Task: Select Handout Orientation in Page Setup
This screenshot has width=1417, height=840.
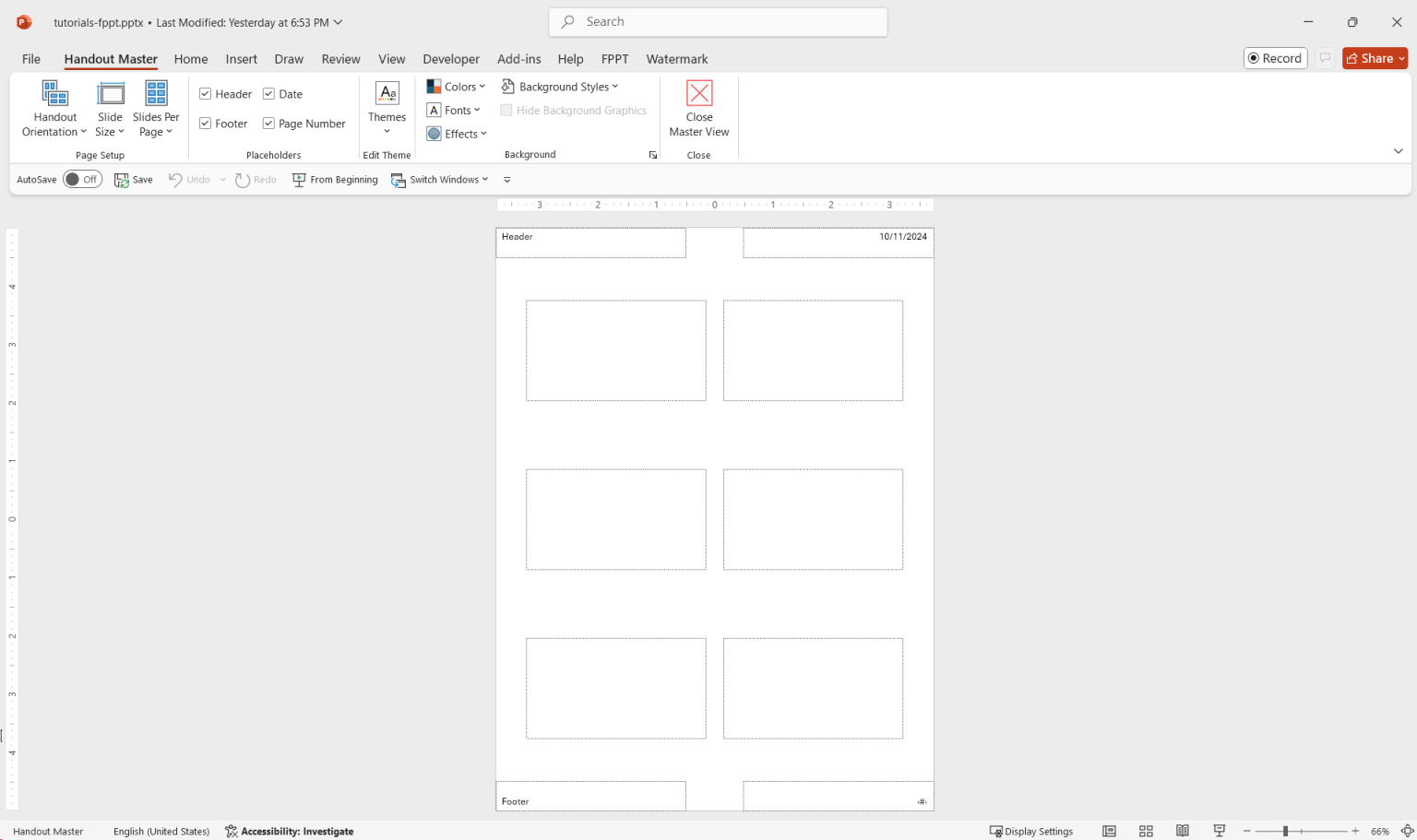Action: [54, 108]
